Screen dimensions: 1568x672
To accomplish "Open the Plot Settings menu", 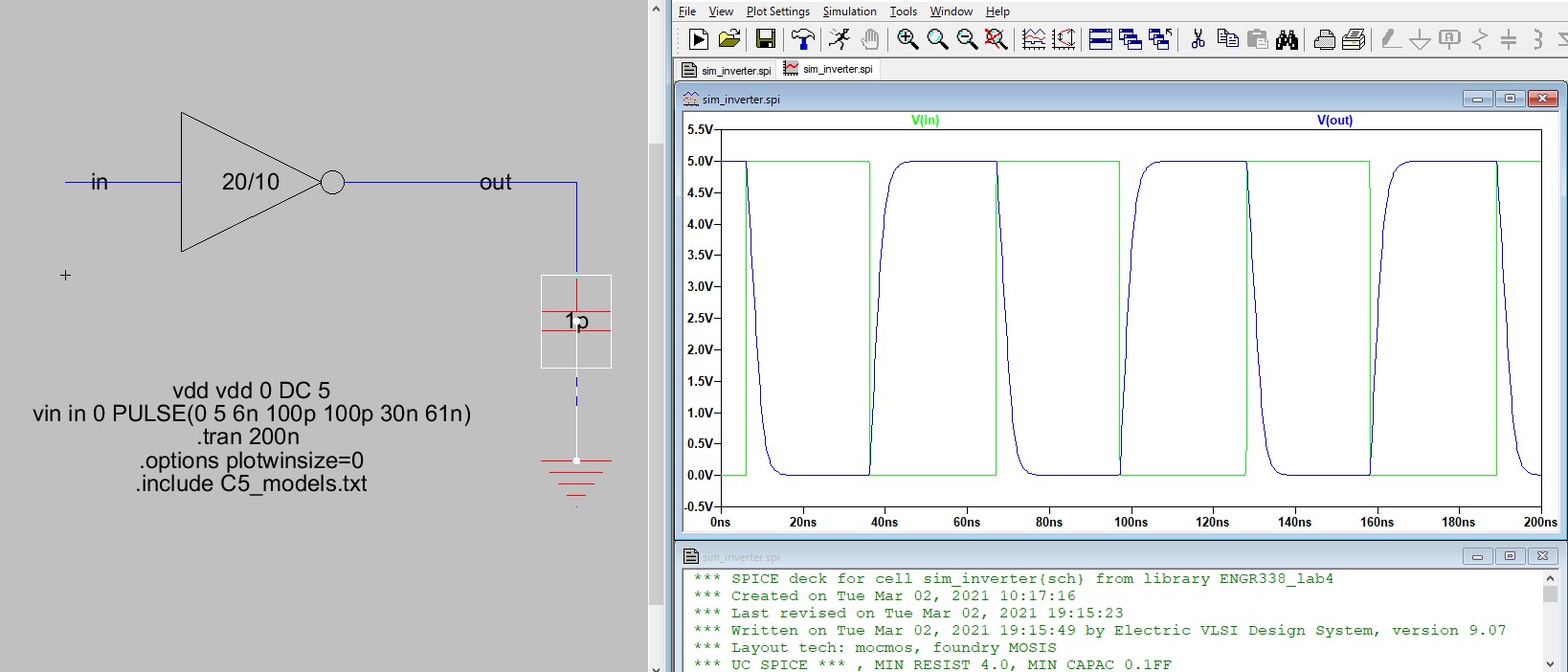I will coord(777,11).
